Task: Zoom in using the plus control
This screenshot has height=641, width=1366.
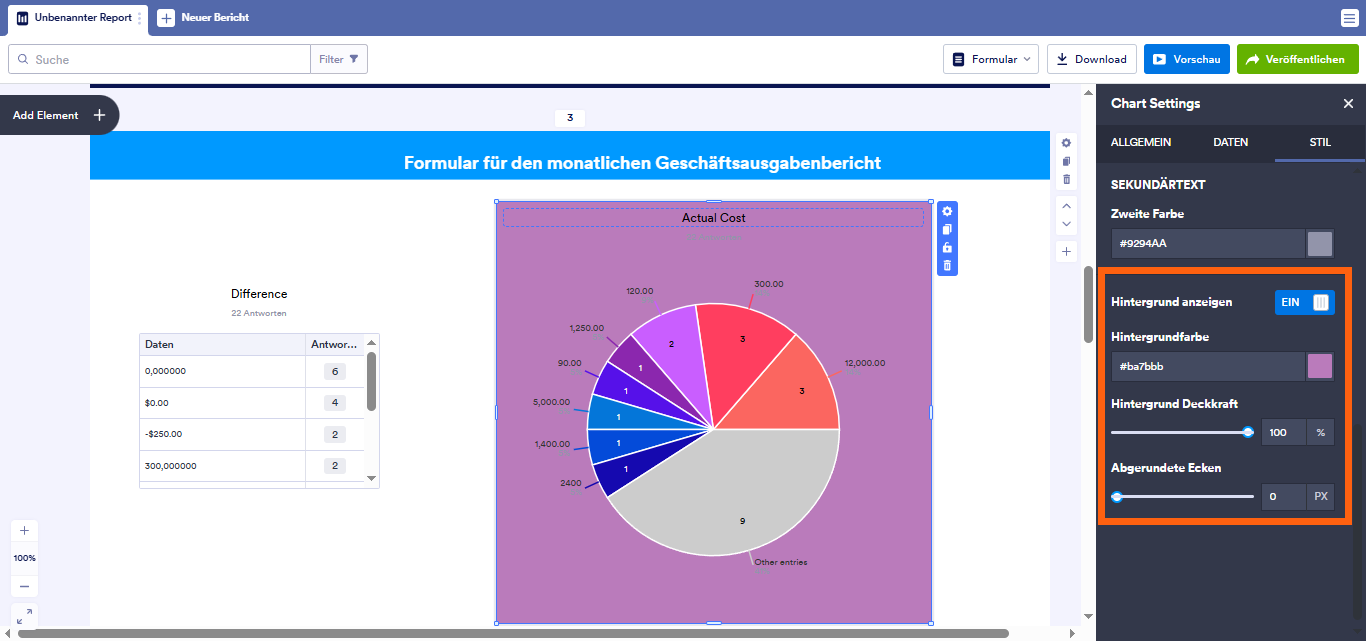Action: [24, 530]
